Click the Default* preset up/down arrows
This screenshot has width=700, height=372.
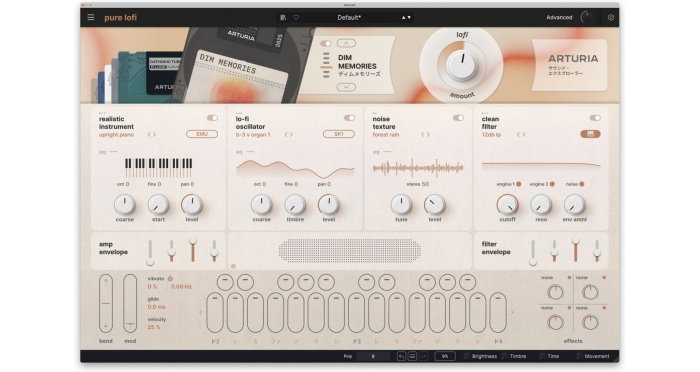406,17
